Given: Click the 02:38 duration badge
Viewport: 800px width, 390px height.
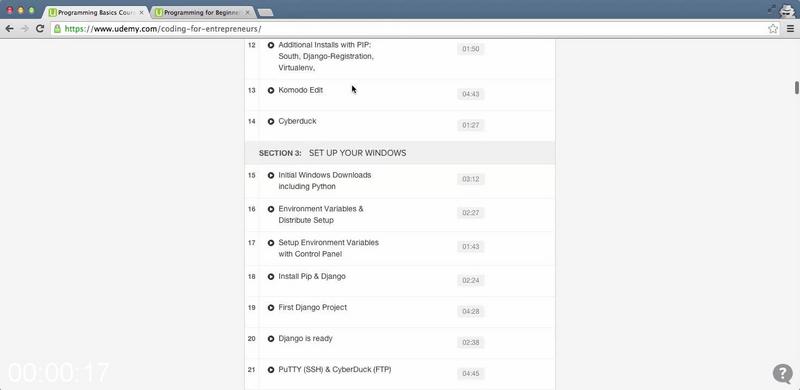Looking at the screenshot, I should click(470, 343).
